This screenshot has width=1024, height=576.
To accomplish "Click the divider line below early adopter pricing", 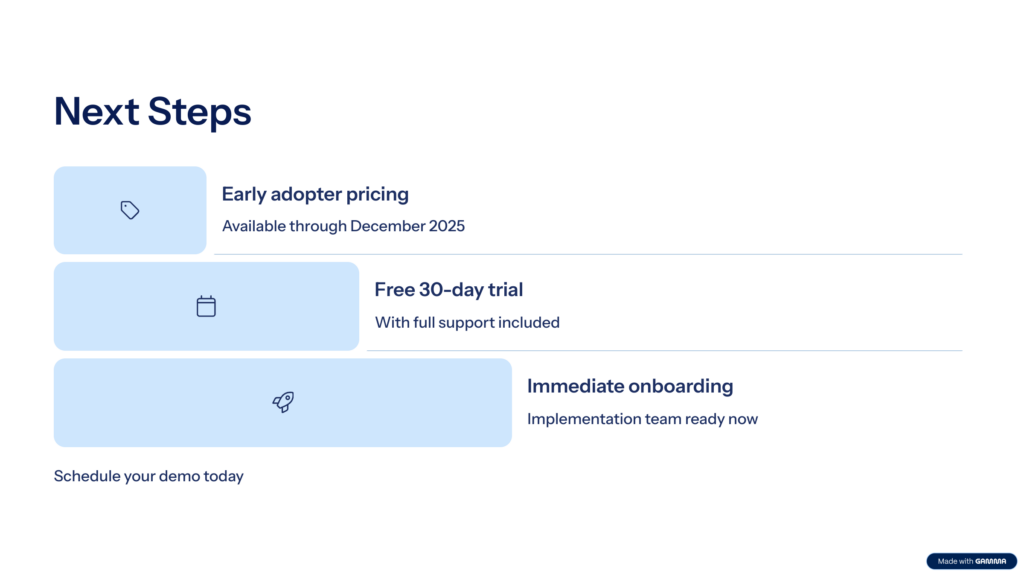I will pos(588,255).
